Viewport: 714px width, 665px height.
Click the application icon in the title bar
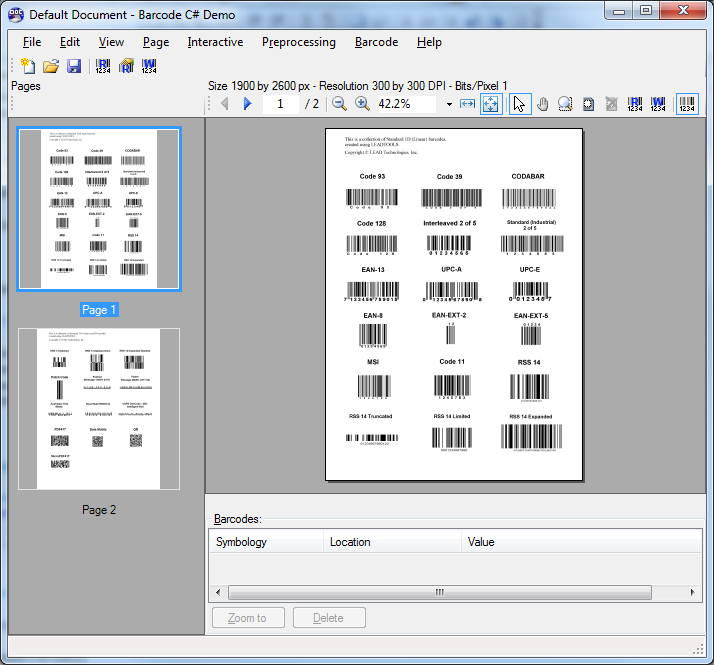[x=16, y=15]
